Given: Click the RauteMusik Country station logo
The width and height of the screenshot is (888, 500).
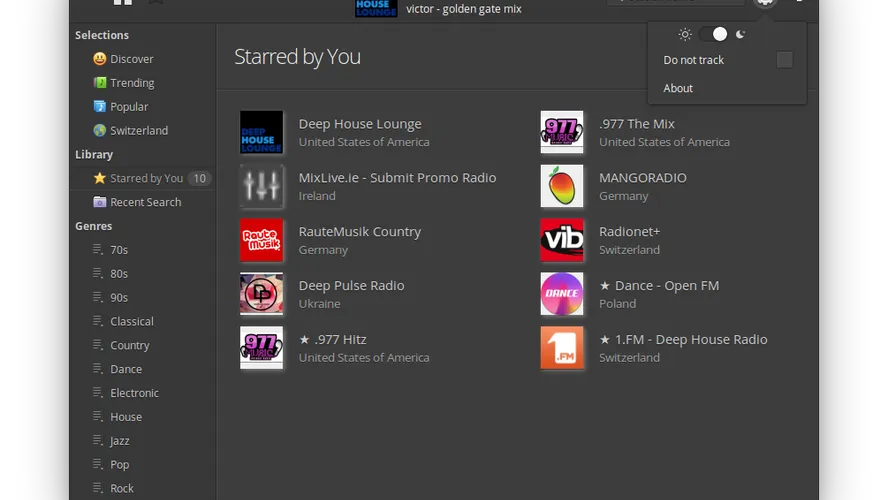Looking at the screenshot, I should tap(261, 240).
